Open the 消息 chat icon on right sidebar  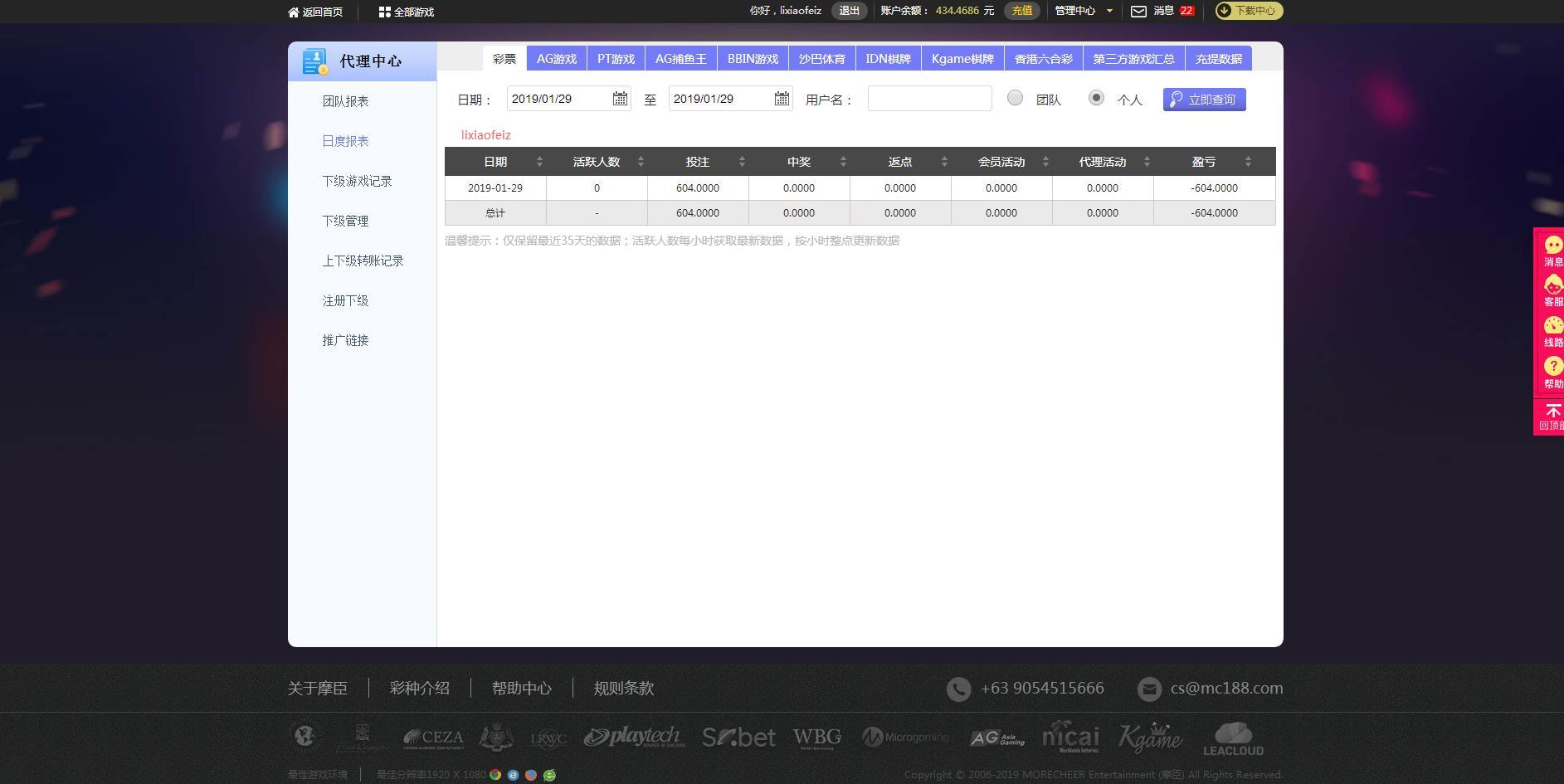click(1552, 246)
